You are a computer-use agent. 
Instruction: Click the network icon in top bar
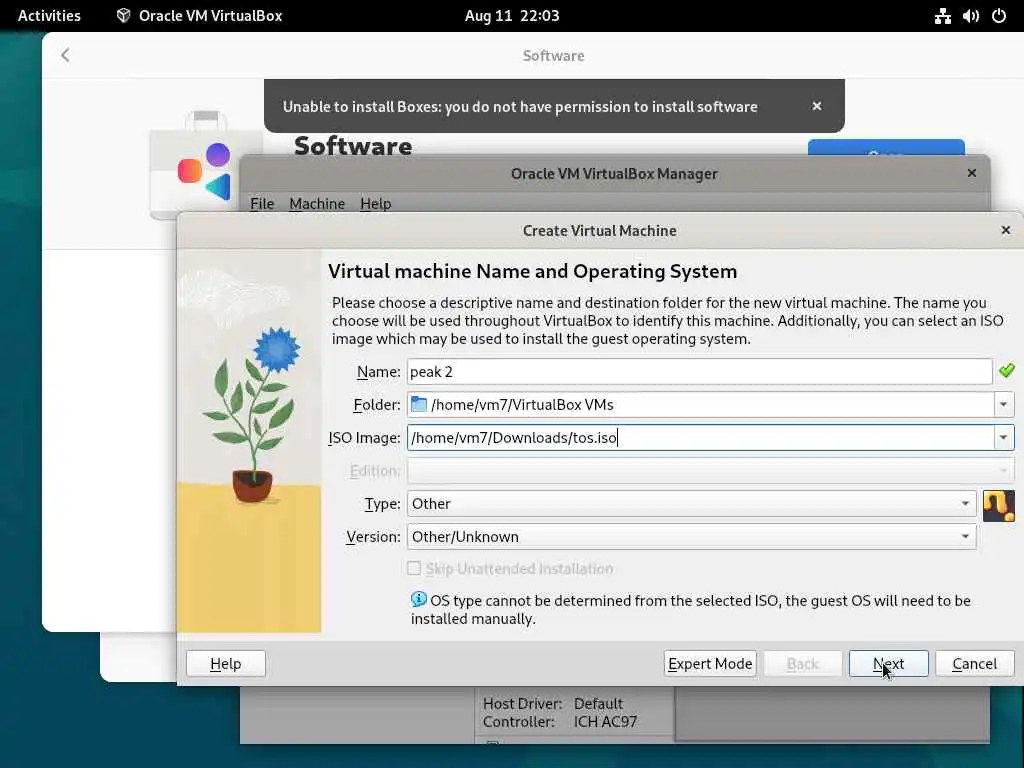point(942,16)
